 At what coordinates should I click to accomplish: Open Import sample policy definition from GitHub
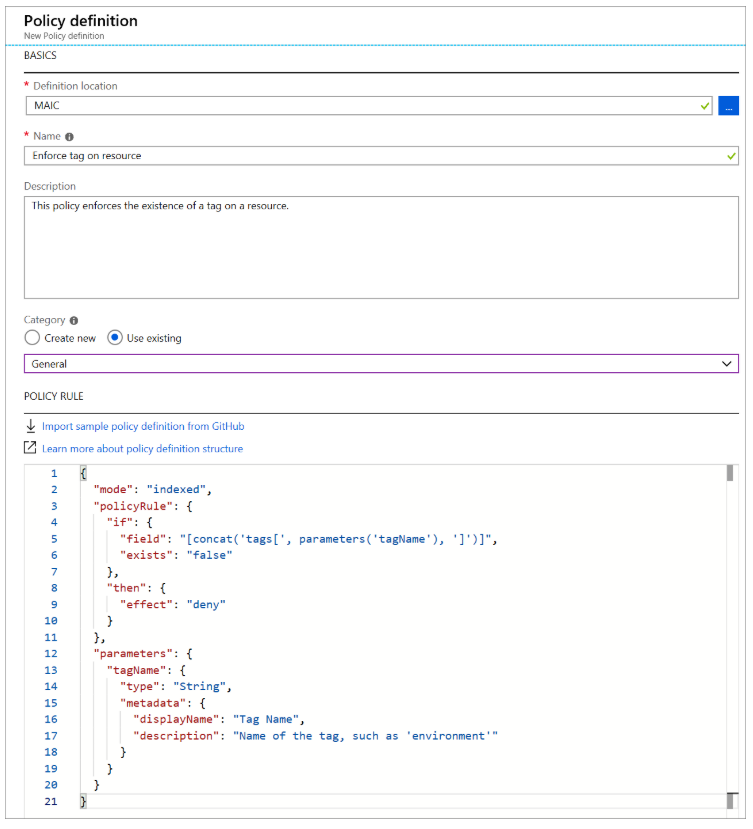coord(143,426)
